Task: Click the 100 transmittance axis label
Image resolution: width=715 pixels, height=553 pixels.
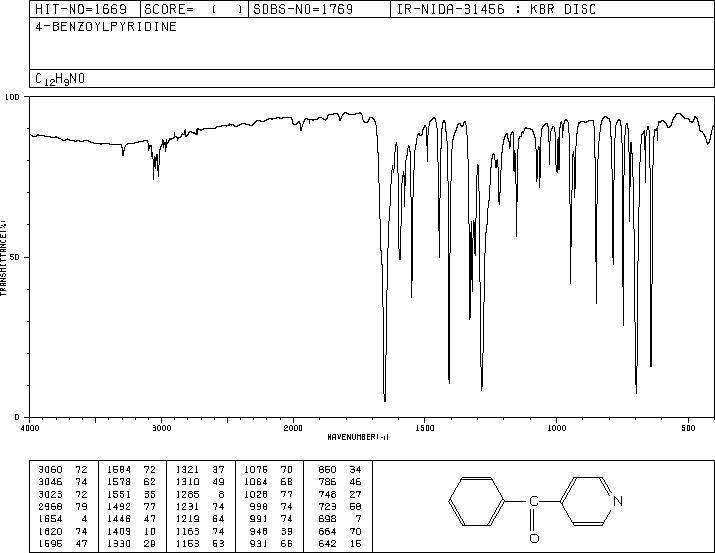Action: (12, 97)
